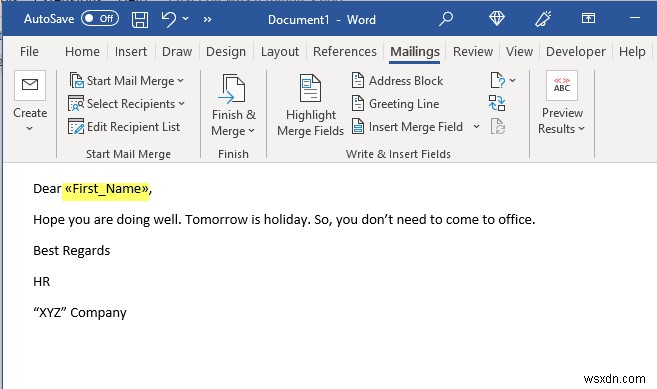Click the highlighted «First_Name» merge field
This screenshot has height=389, width=657.
click(106, 189)
